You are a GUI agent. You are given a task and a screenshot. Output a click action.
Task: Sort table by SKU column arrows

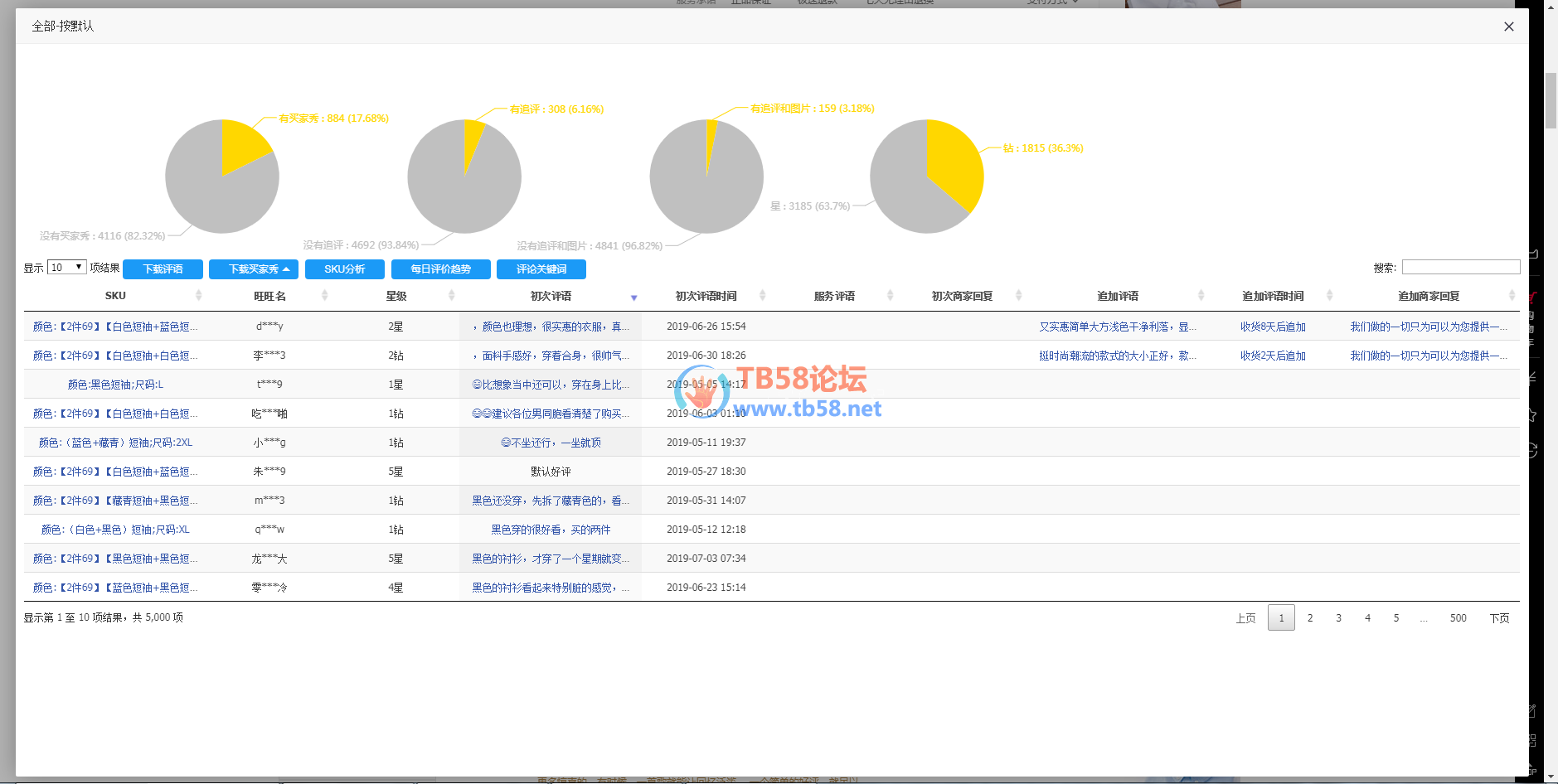tap(198, 296)
